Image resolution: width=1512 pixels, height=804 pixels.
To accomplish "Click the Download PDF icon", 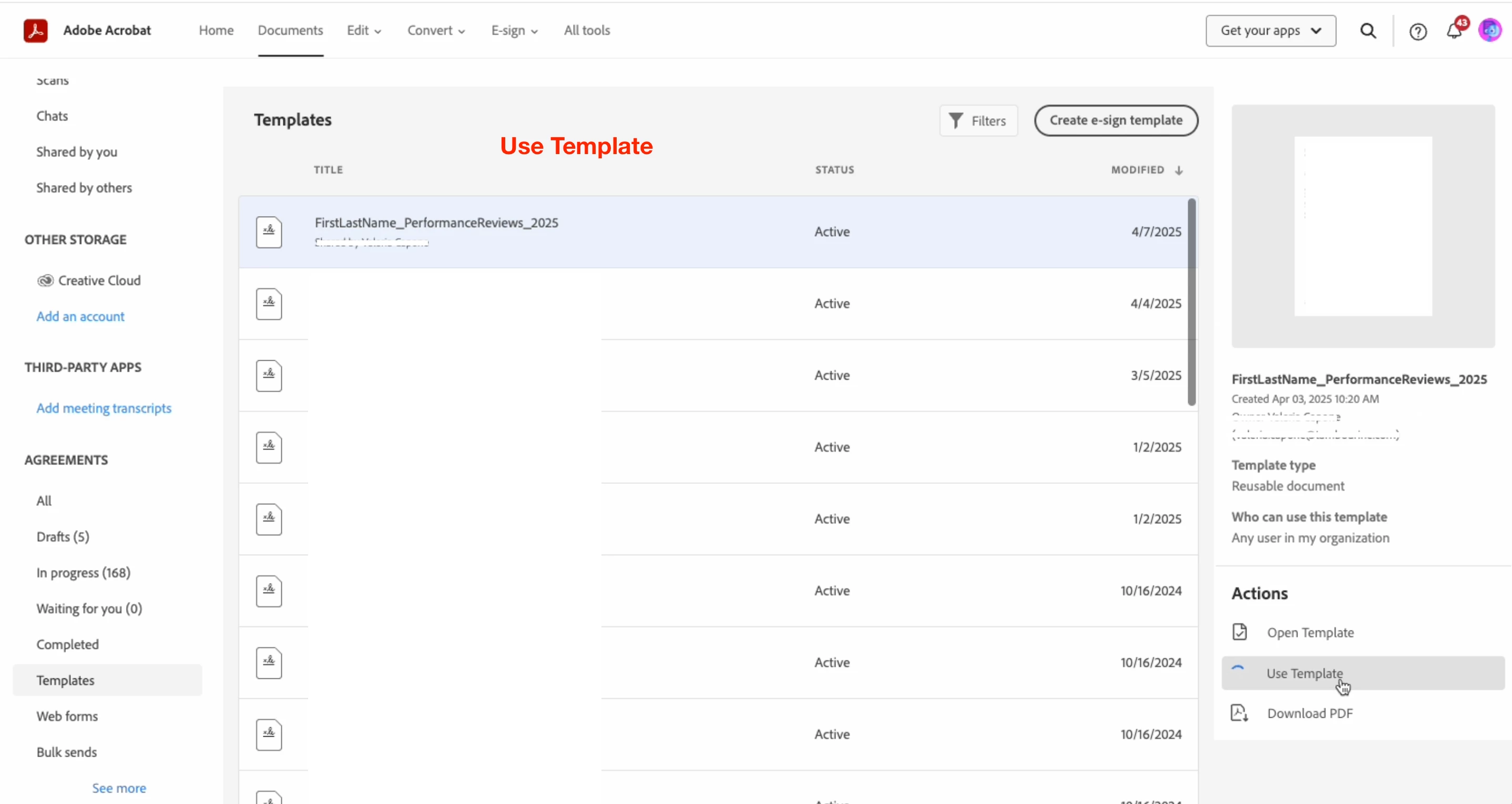I will point(1240,713).
